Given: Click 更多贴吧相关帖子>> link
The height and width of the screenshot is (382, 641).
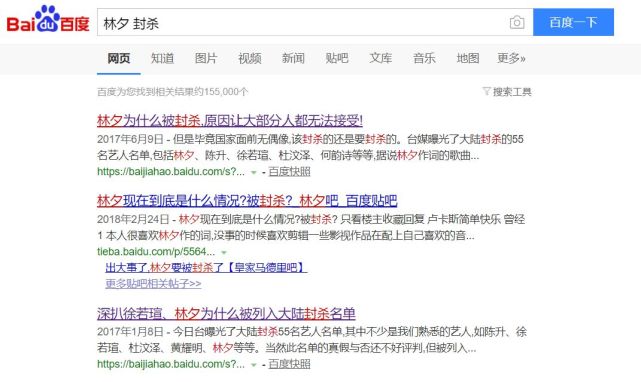Looking at the screenshot, I should (x=153, y=283).
